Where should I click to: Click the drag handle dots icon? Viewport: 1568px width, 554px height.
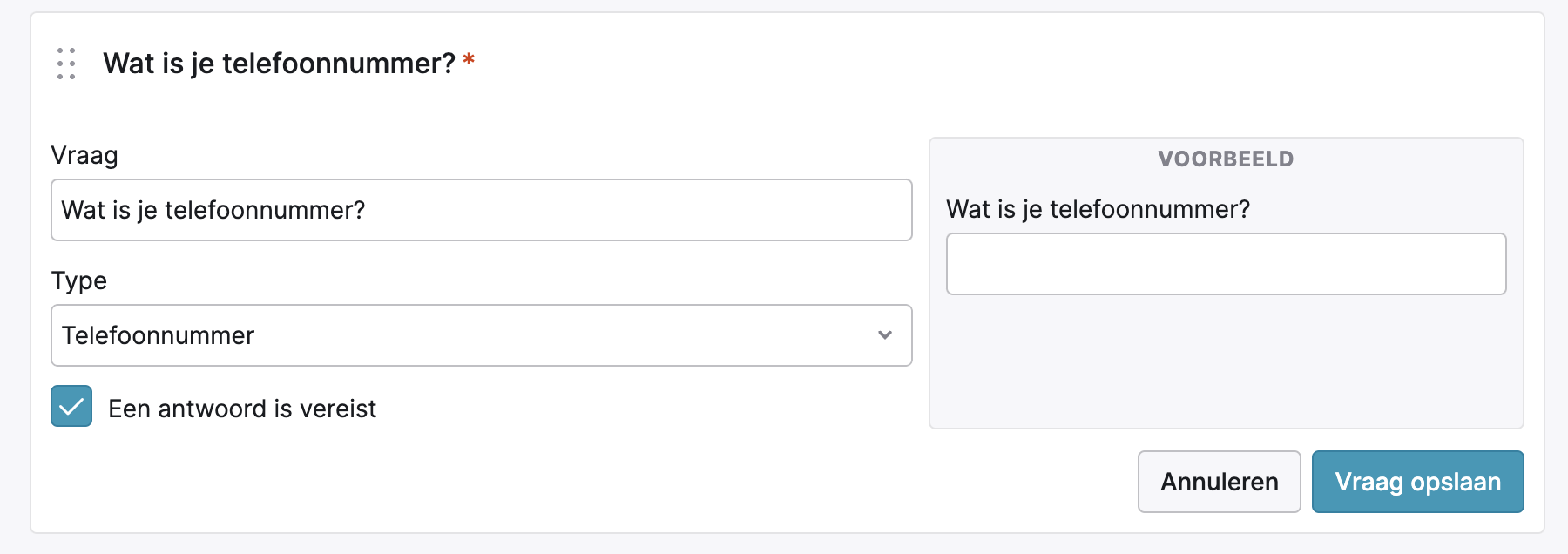click(66, 64)
